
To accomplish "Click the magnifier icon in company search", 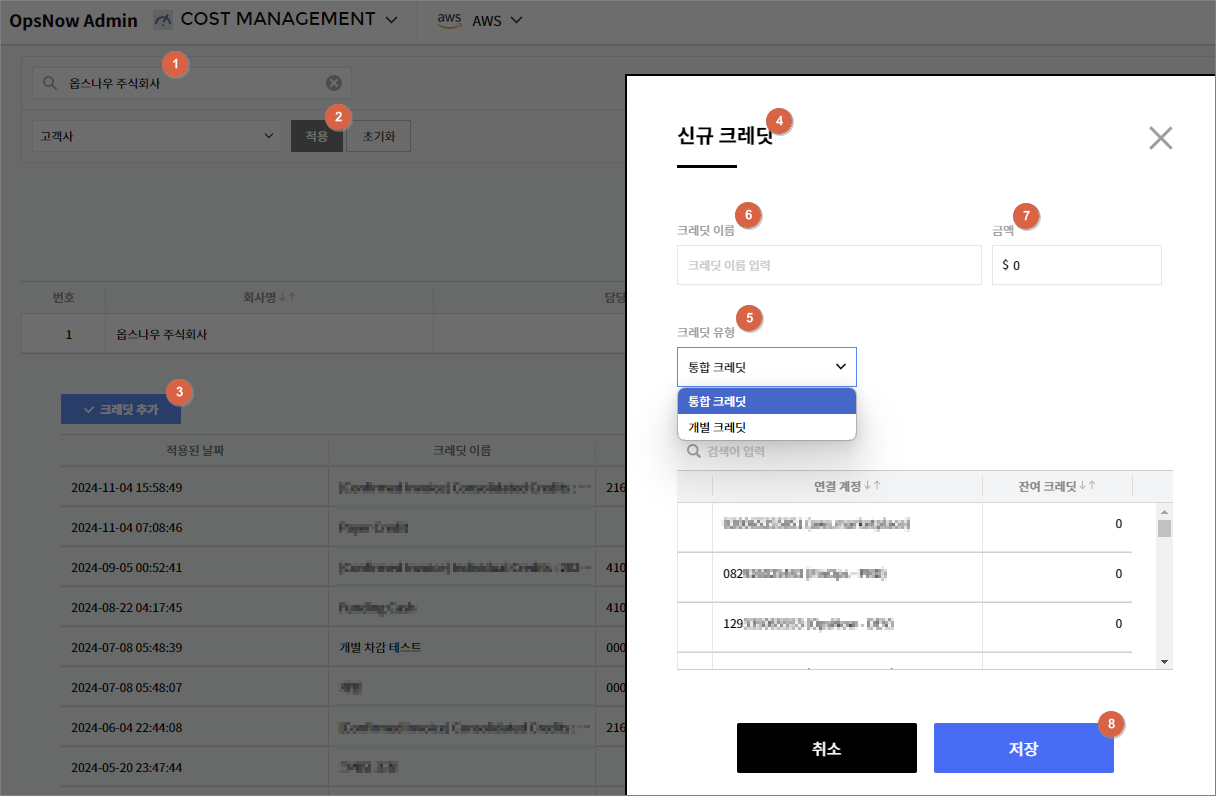I will pyautogui.click(x=49, y=83).
